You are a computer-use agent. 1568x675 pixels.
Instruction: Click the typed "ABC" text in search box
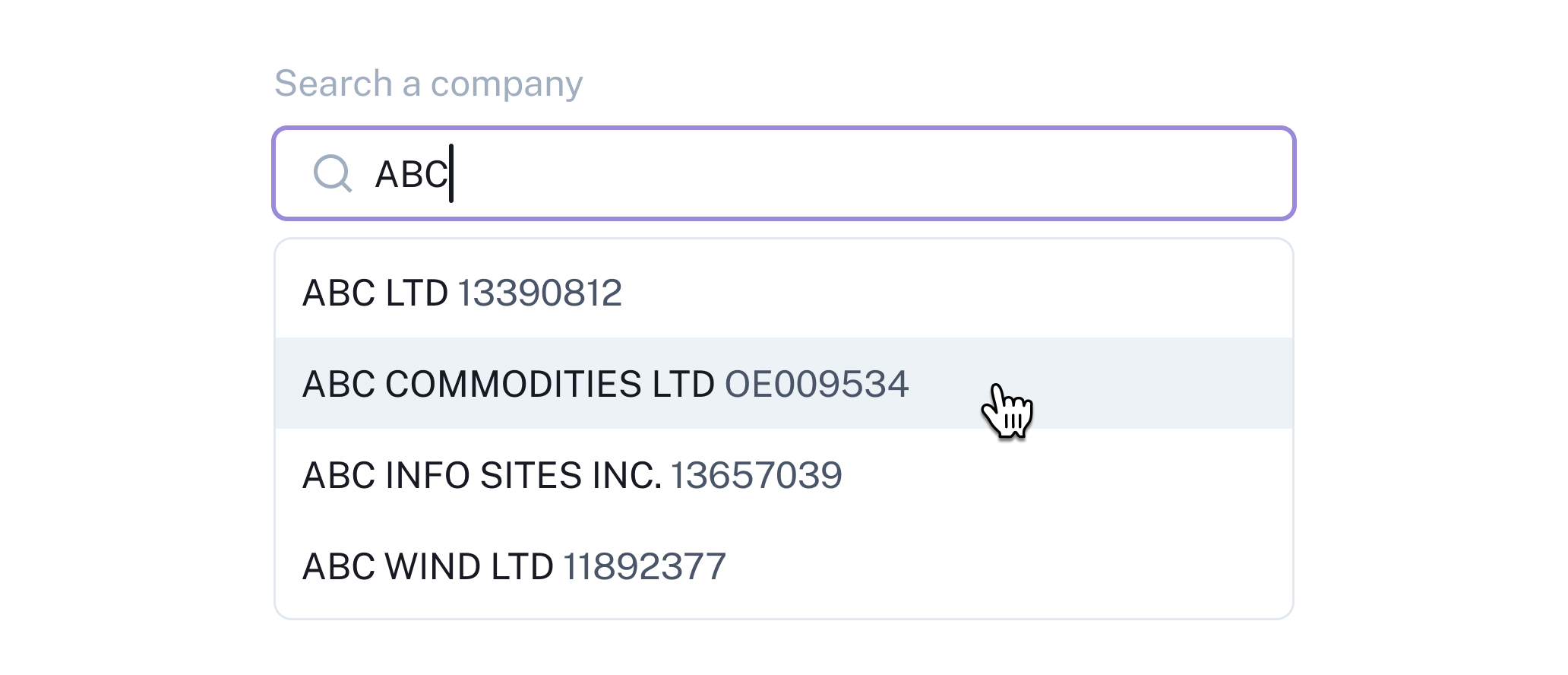click(x=412, y=174)
